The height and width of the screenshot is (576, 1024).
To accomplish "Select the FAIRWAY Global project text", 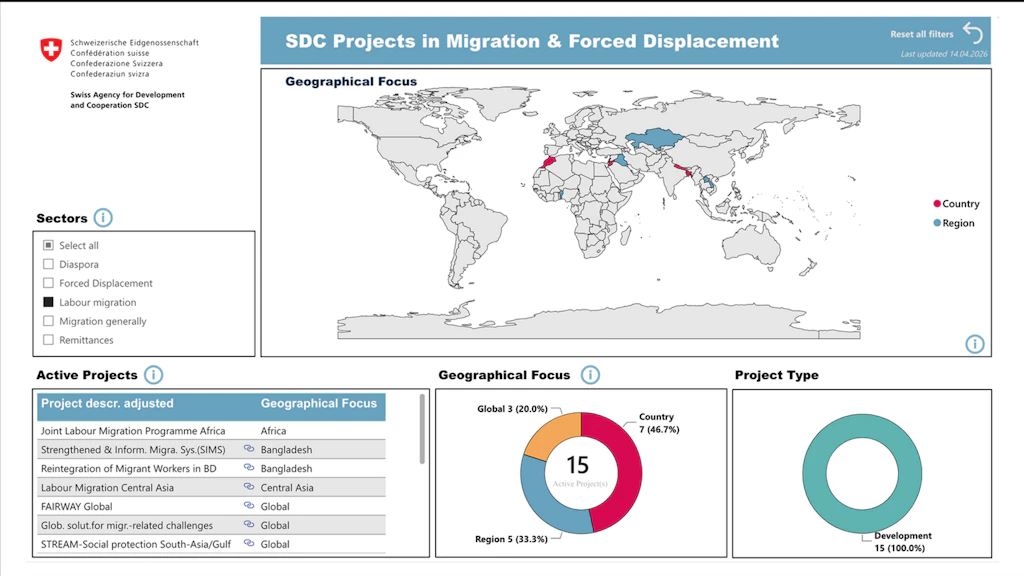I will point(76,506).
